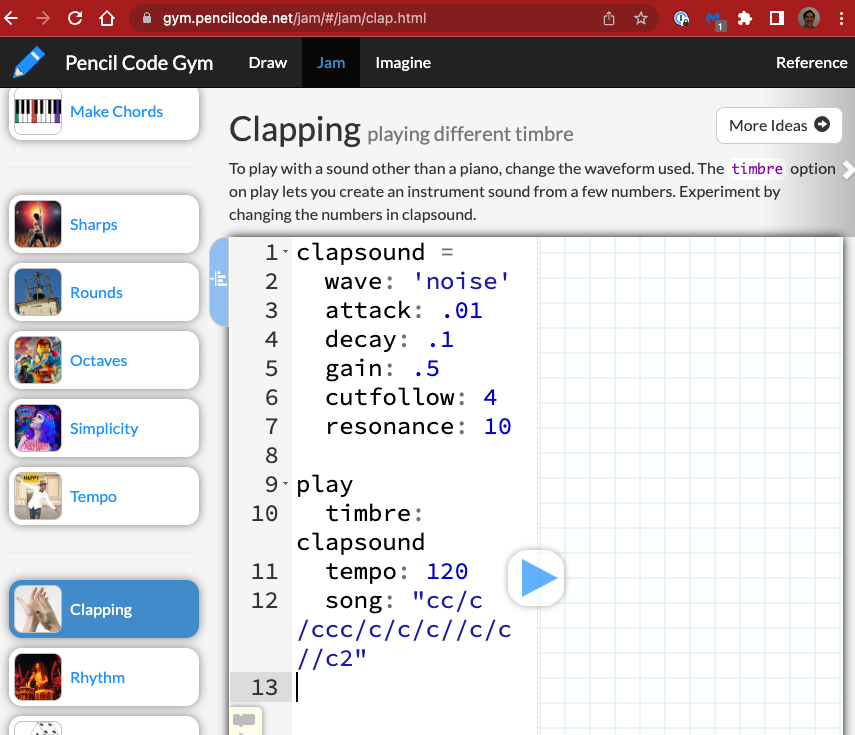Click the Pencil Code Gym pencil logo
The image size is (855, 735).
30,62
